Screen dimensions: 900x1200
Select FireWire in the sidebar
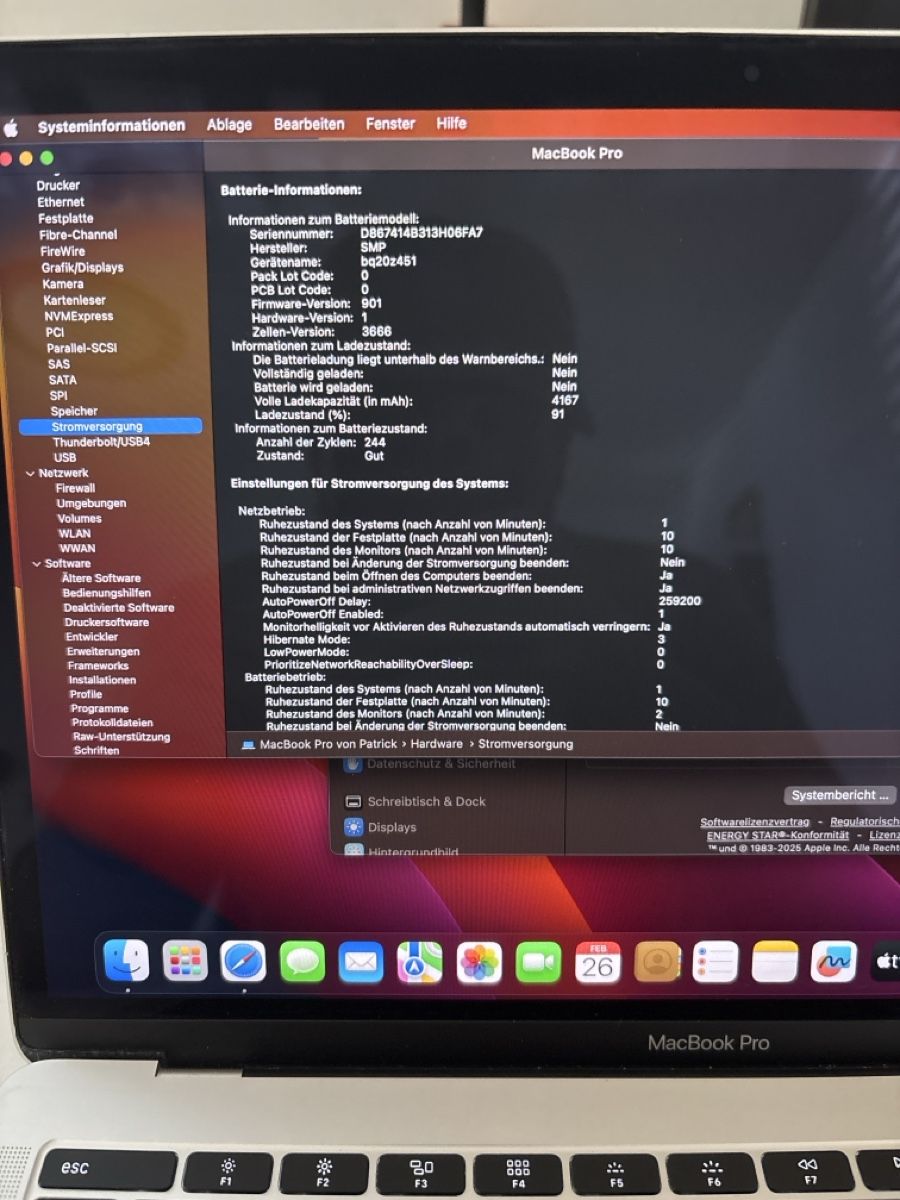point(63,251)
